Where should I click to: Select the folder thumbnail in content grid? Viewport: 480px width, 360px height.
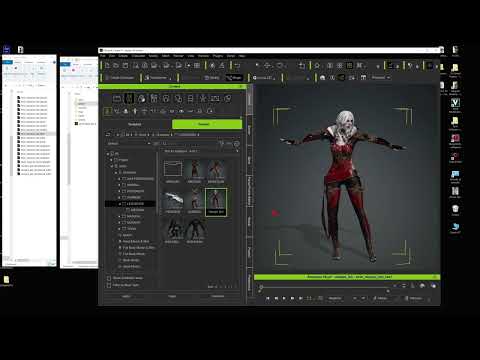173,169
